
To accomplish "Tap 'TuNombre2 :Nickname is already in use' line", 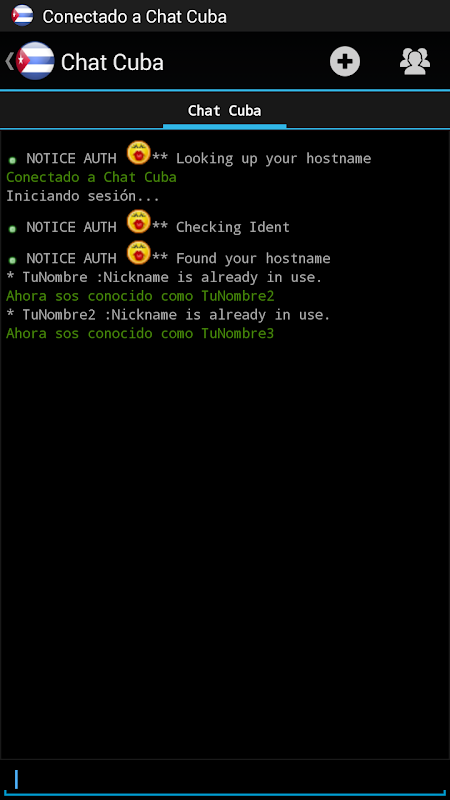I will pyautogui.click(x=168, y=315).
